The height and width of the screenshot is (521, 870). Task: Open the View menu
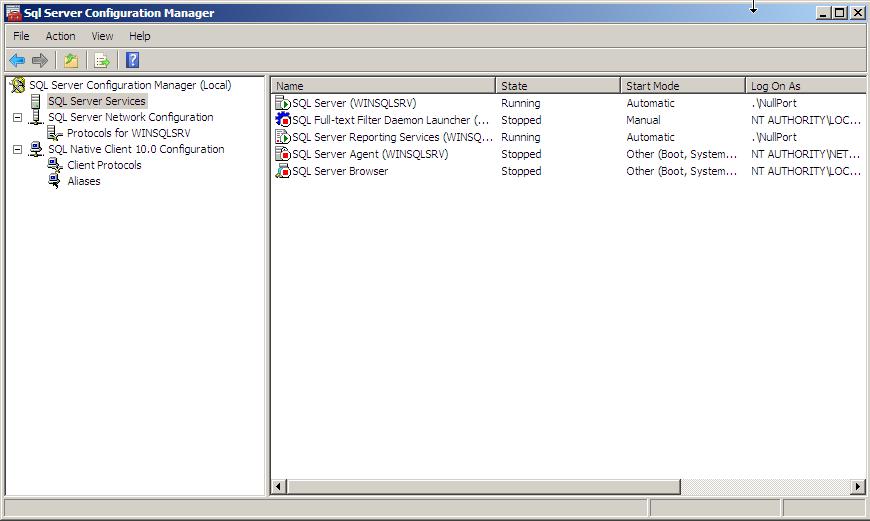(102, 36)
